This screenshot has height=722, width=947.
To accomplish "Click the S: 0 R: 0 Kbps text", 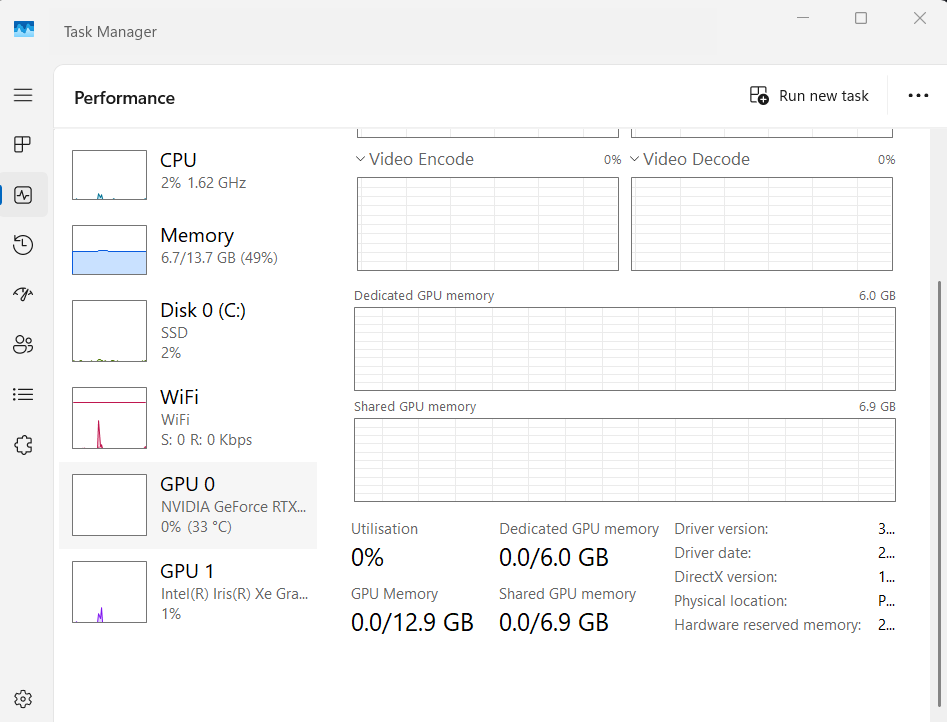I will tap(207, 440).
